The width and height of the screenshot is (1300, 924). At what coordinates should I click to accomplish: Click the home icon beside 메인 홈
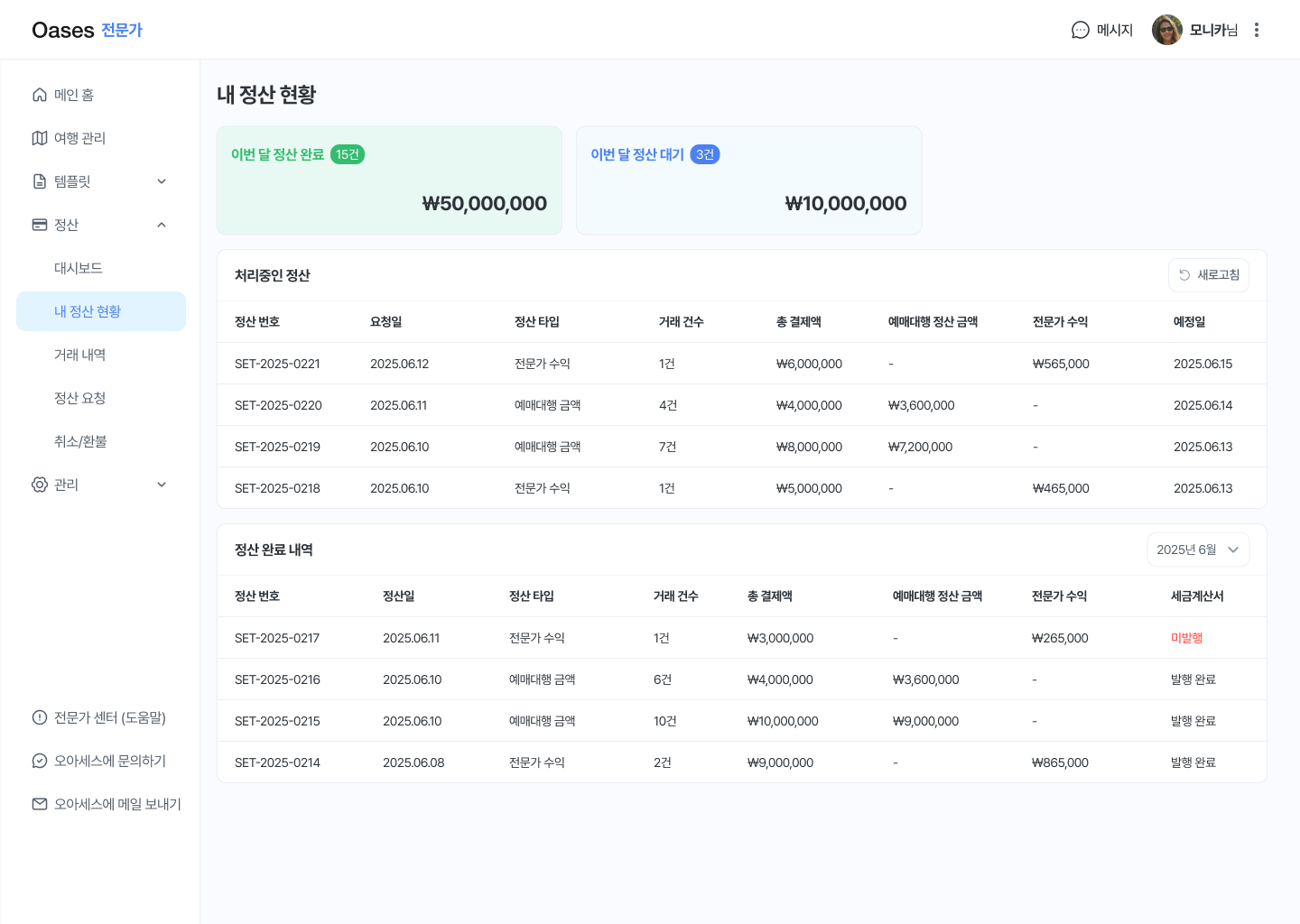click(x=40, y=95)
